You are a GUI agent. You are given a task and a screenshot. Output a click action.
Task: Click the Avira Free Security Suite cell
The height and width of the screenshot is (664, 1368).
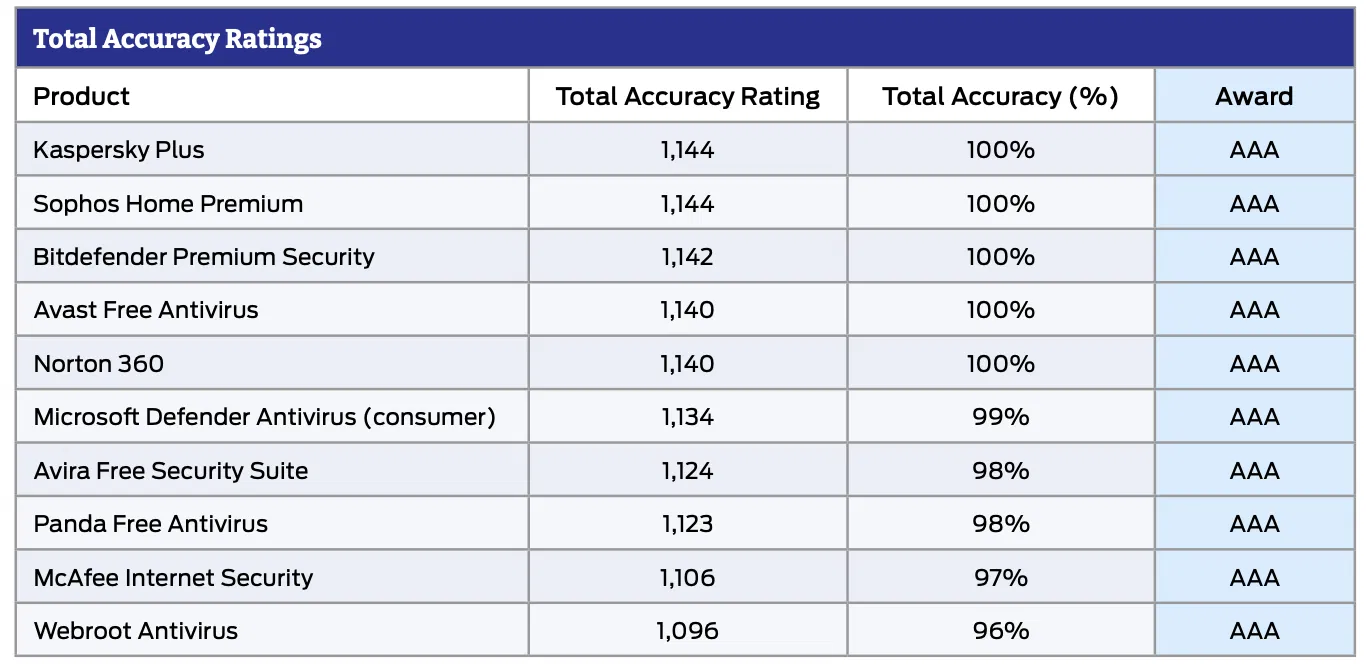171,471
